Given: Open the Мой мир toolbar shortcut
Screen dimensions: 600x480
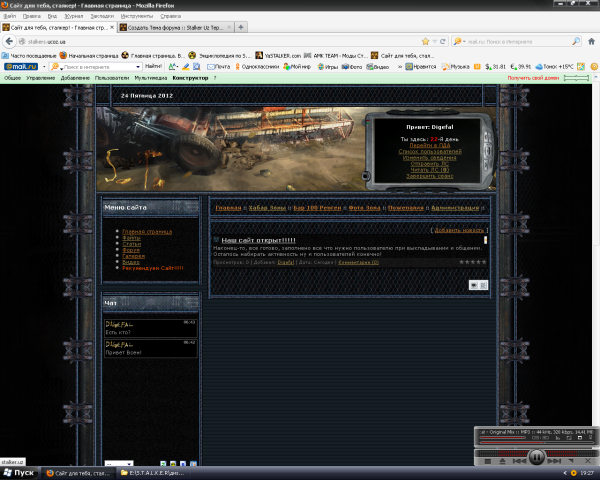Looking at the screenshot, I should click(x=298, y=67).
